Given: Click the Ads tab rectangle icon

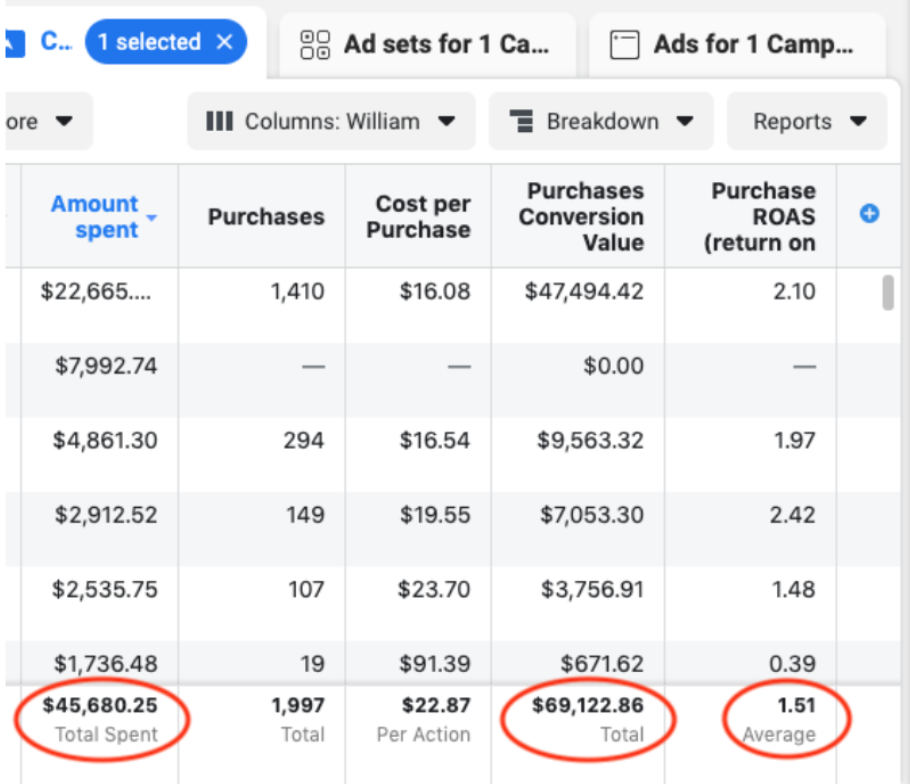Looking at the screenshot, I should pyautogui.click(x=625, y=44).
